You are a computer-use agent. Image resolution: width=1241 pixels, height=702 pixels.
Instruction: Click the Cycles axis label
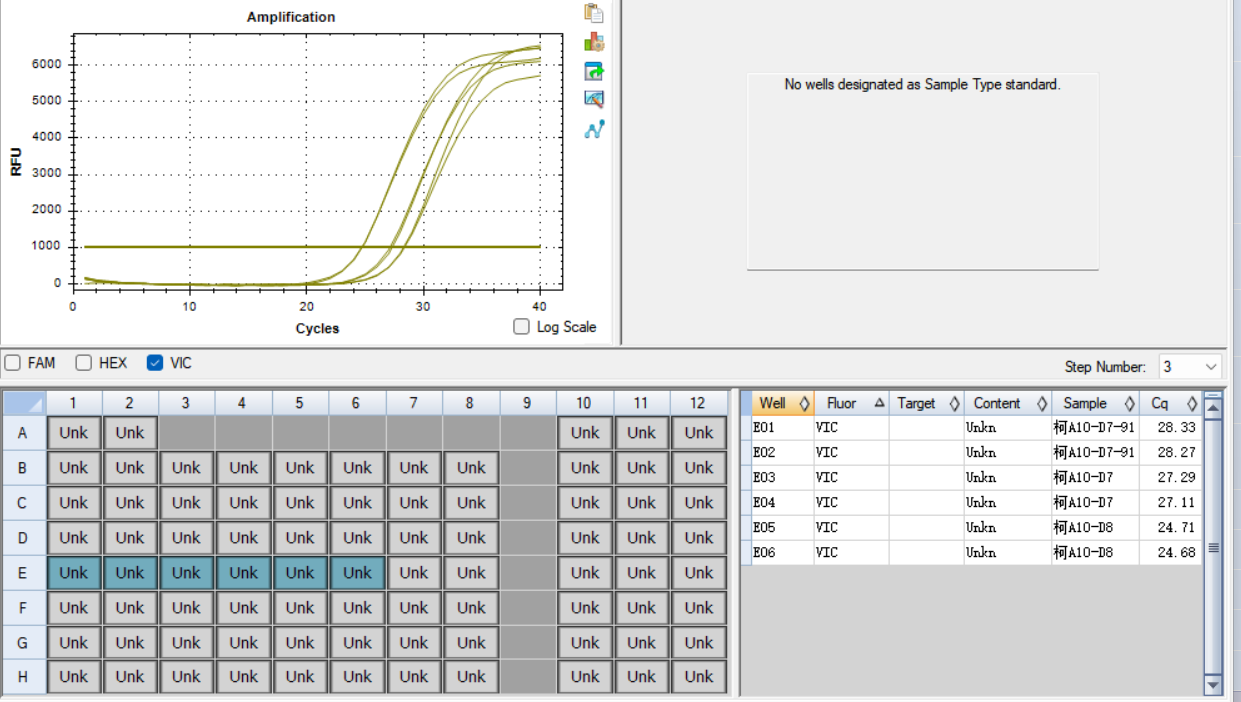[x=317, y=328]
